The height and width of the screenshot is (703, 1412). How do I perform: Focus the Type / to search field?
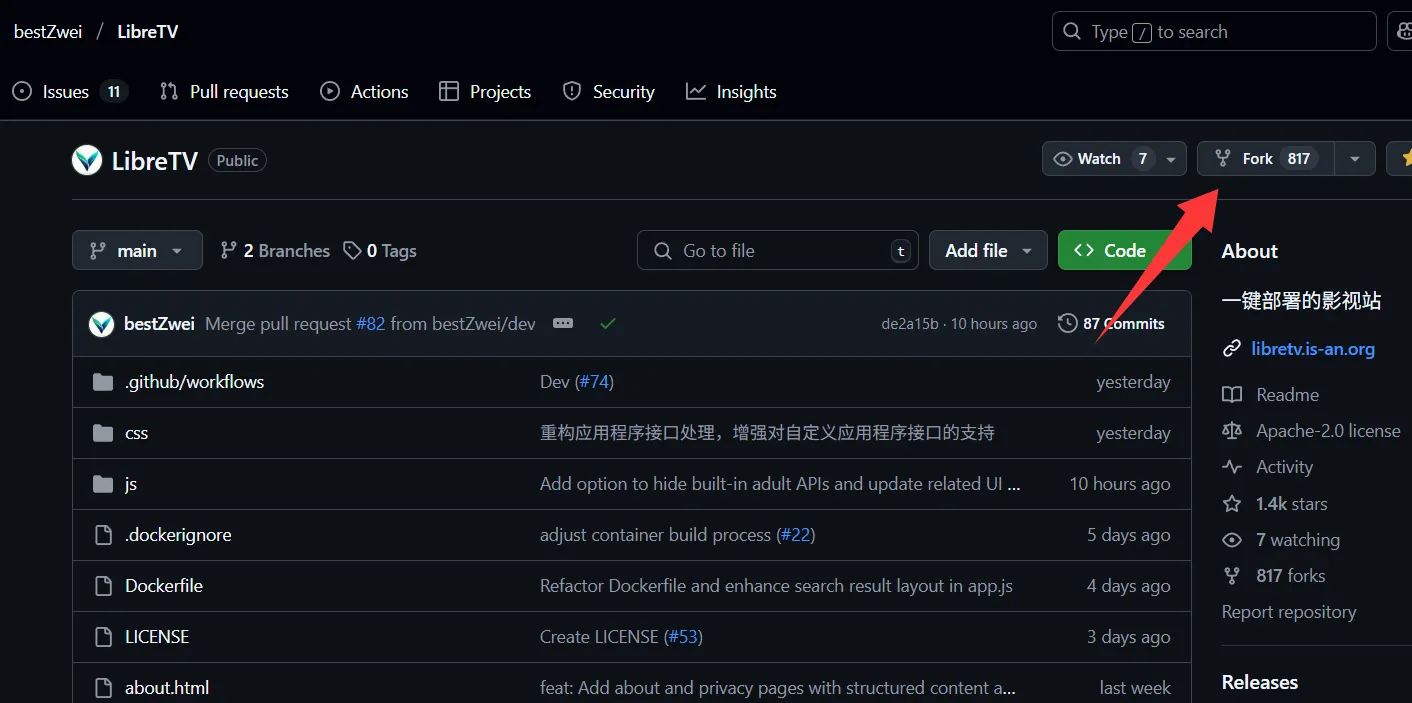pos(1214,32)
